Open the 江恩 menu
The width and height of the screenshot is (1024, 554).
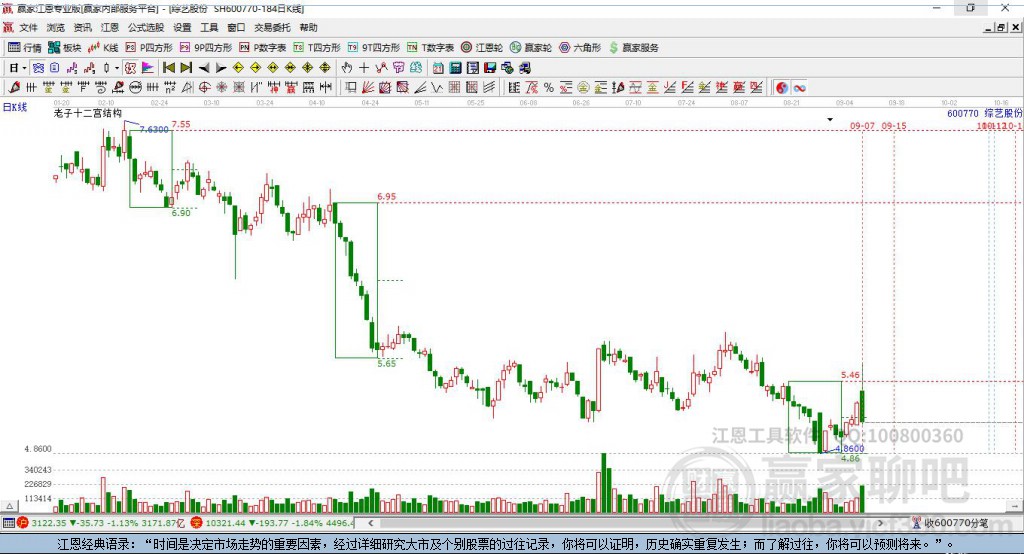pos(110,27)
